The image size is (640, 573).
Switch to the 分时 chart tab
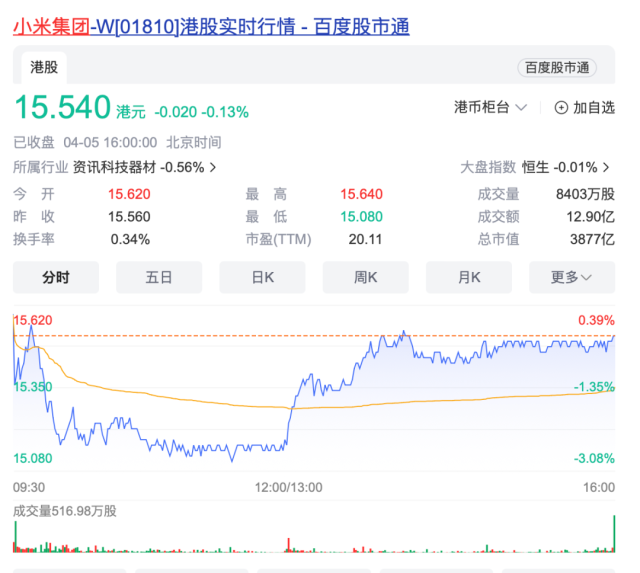55,277
